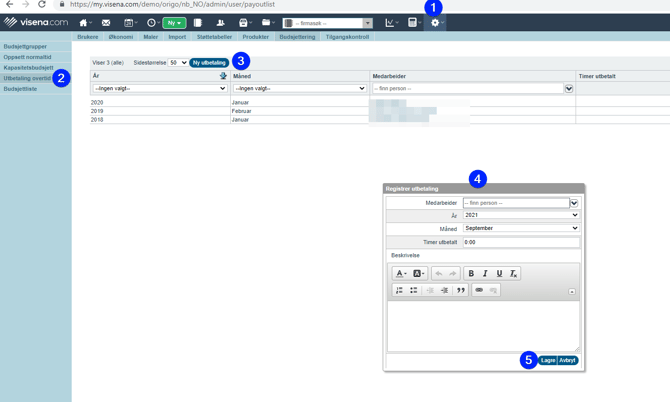Open the folder icon menu

pyautogui.click(x=267, y=23)
